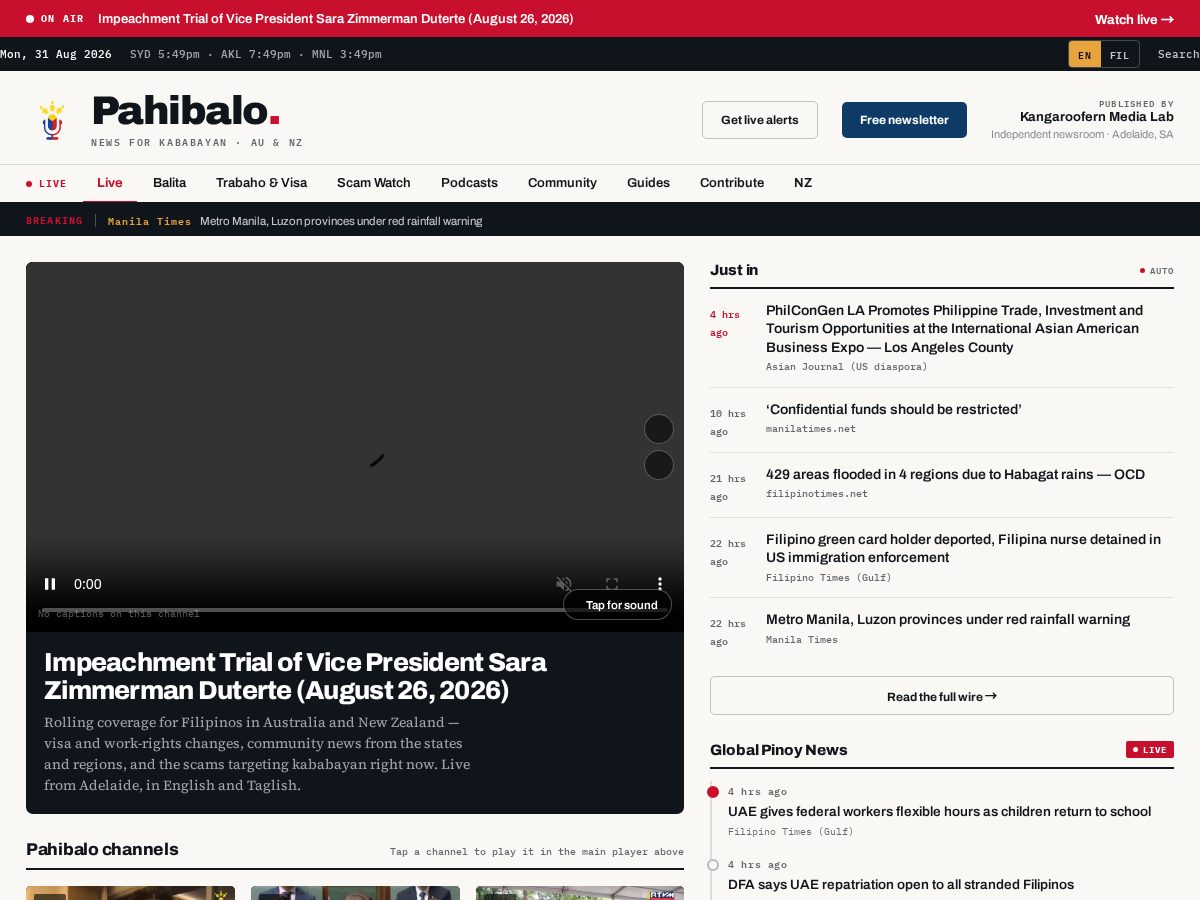Click the Manila Times source label in the breaking bar
1200x900 pixels.
[149, 221]
